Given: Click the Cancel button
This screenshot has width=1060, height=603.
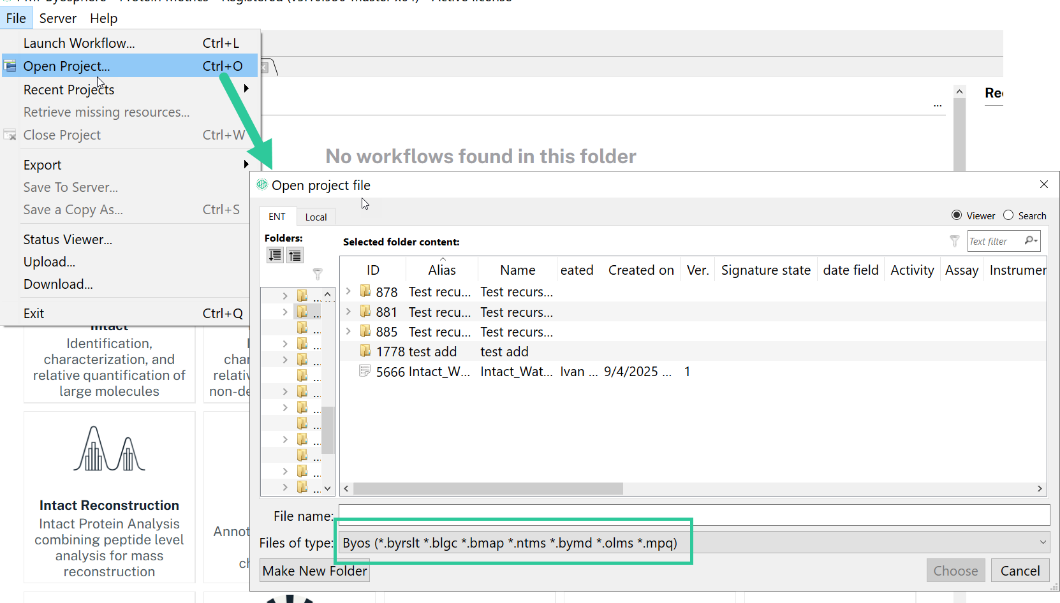Looking at the screenshot, I should coord(1020,571).
